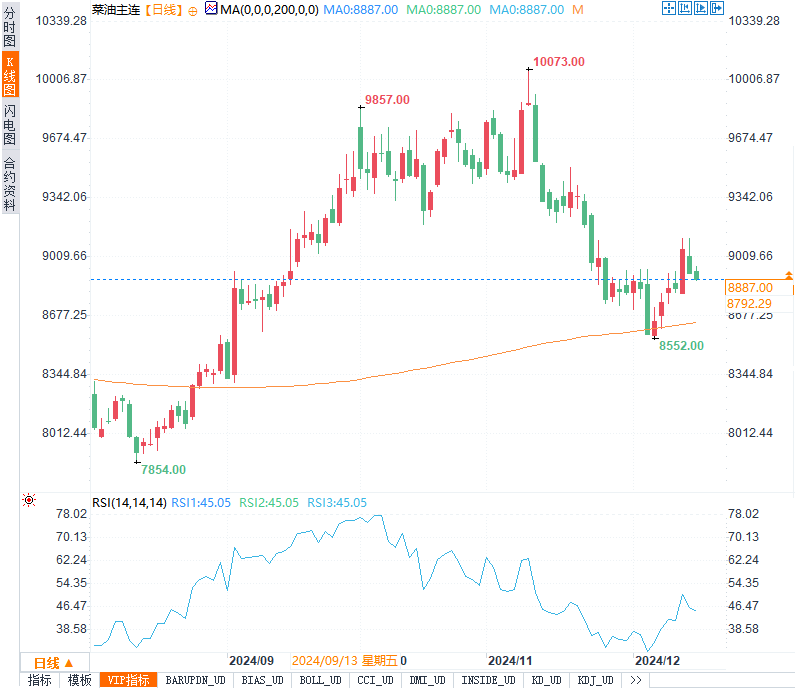The height and width of the screenshot is (688, 795).
Task: Expand the 日线 period selector at bottom left
Action: 54,662
